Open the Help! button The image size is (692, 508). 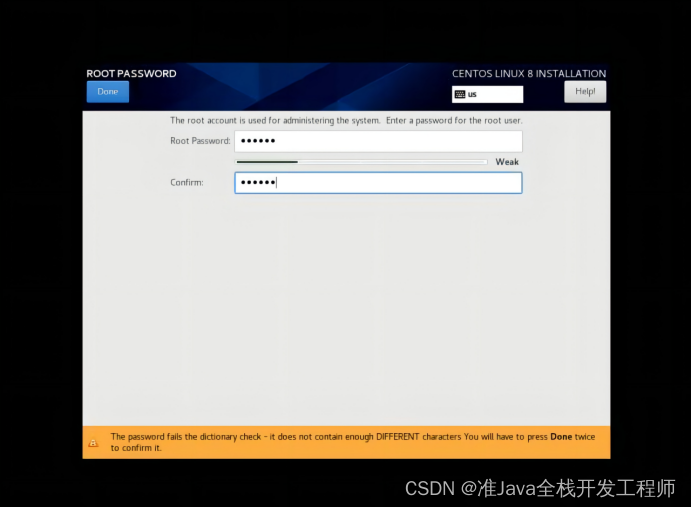pyautogui.click(x=585, y=92)
